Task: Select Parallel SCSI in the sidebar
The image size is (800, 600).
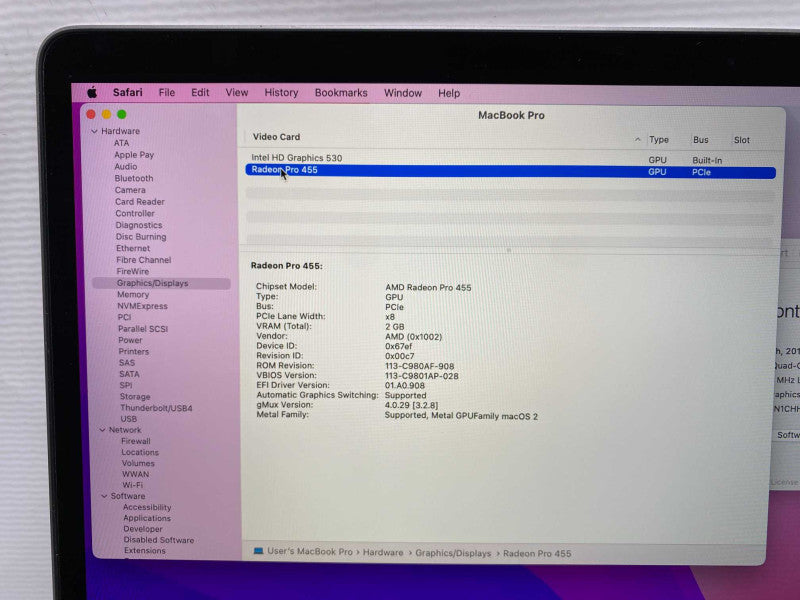Action: pyautogui.click(x=143, y=329)
